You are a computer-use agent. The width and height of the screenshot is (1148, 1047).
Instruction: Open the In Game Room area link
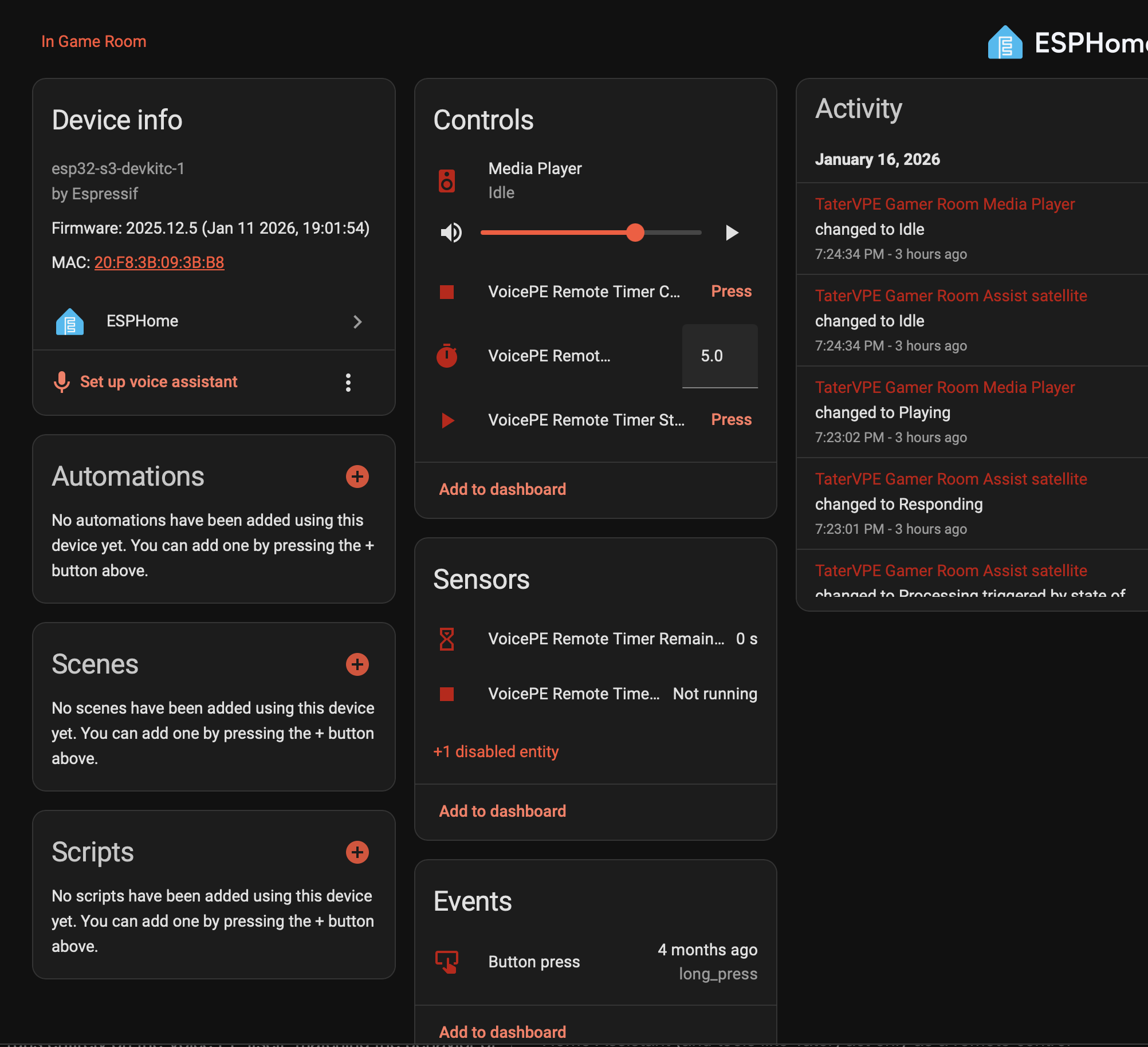[x=93, y=41]
